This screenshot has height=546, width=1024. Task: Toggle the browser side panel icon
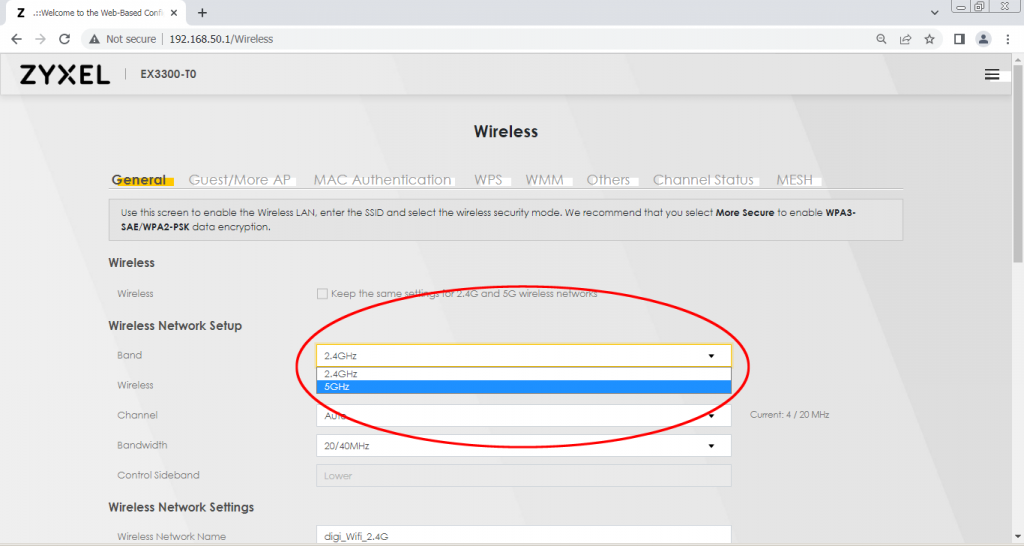click(x=958, y=39)
